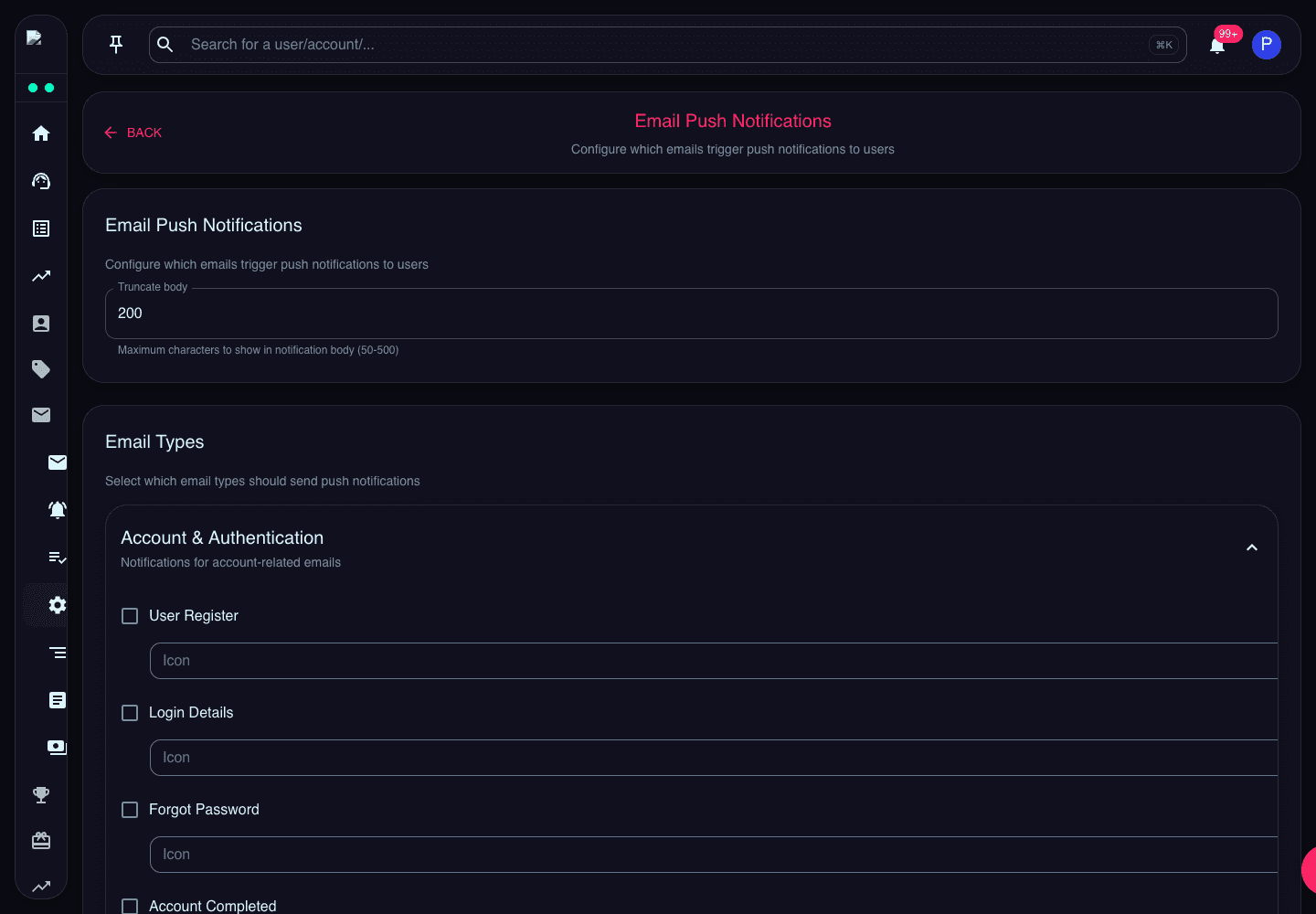
Task: Enable the User Register checkbox
Action: tap(130, 616)
